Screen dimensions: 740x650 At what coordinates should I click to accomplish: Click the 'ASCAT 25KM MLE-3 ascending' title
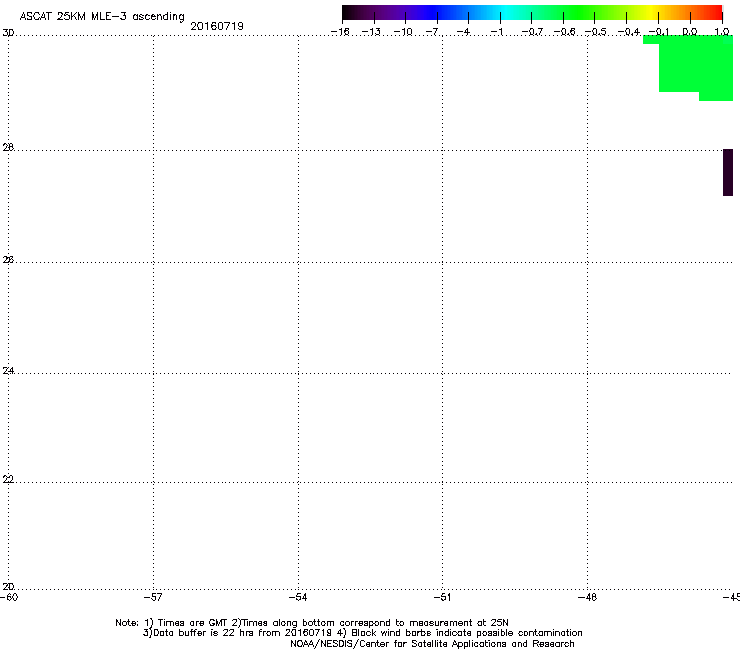click(102, 17)
